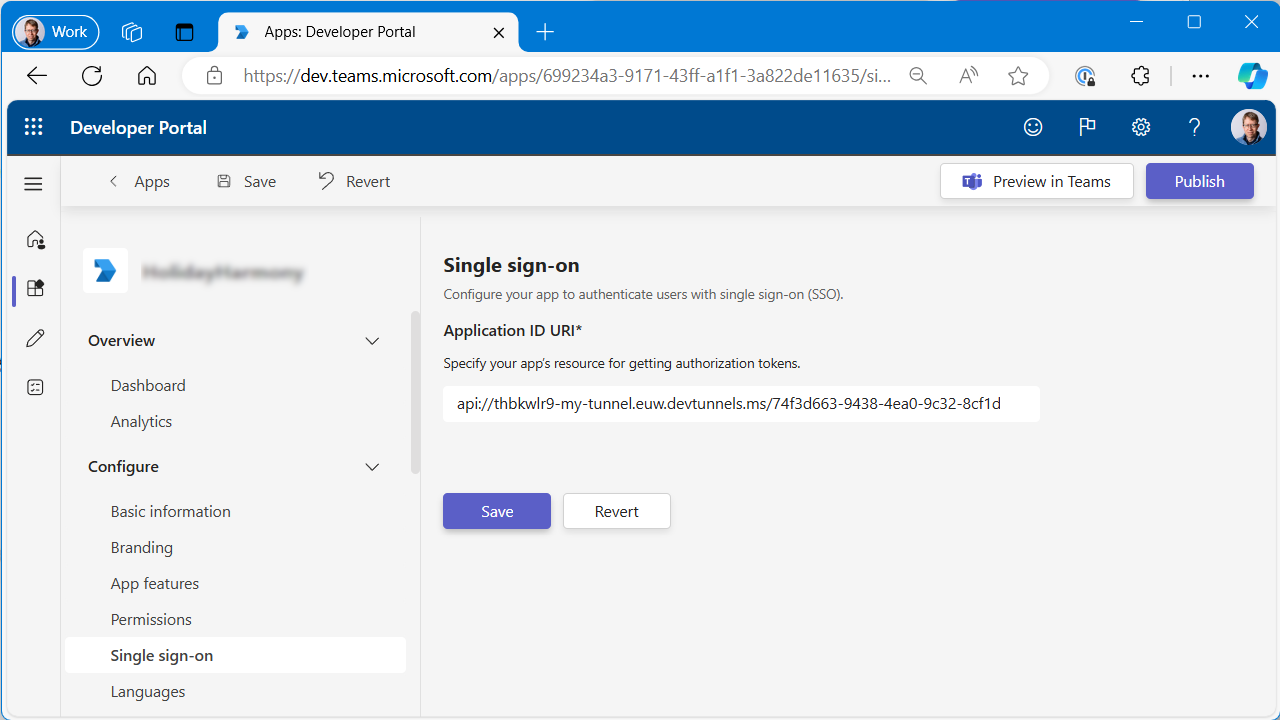Screen dimensions: 1280x720
Task: Collapse the Overview section chevron
Action: [372, 341]
